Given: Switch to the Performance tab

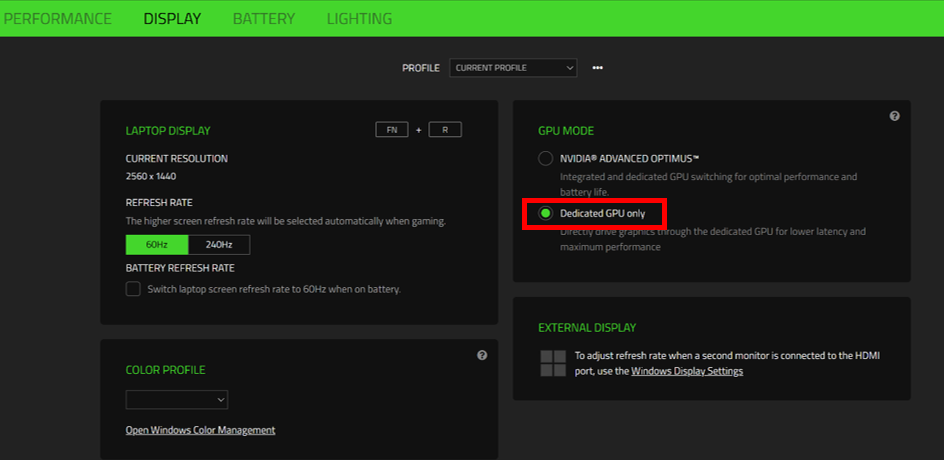Looking at the screenshot, I should pos(56,19).
